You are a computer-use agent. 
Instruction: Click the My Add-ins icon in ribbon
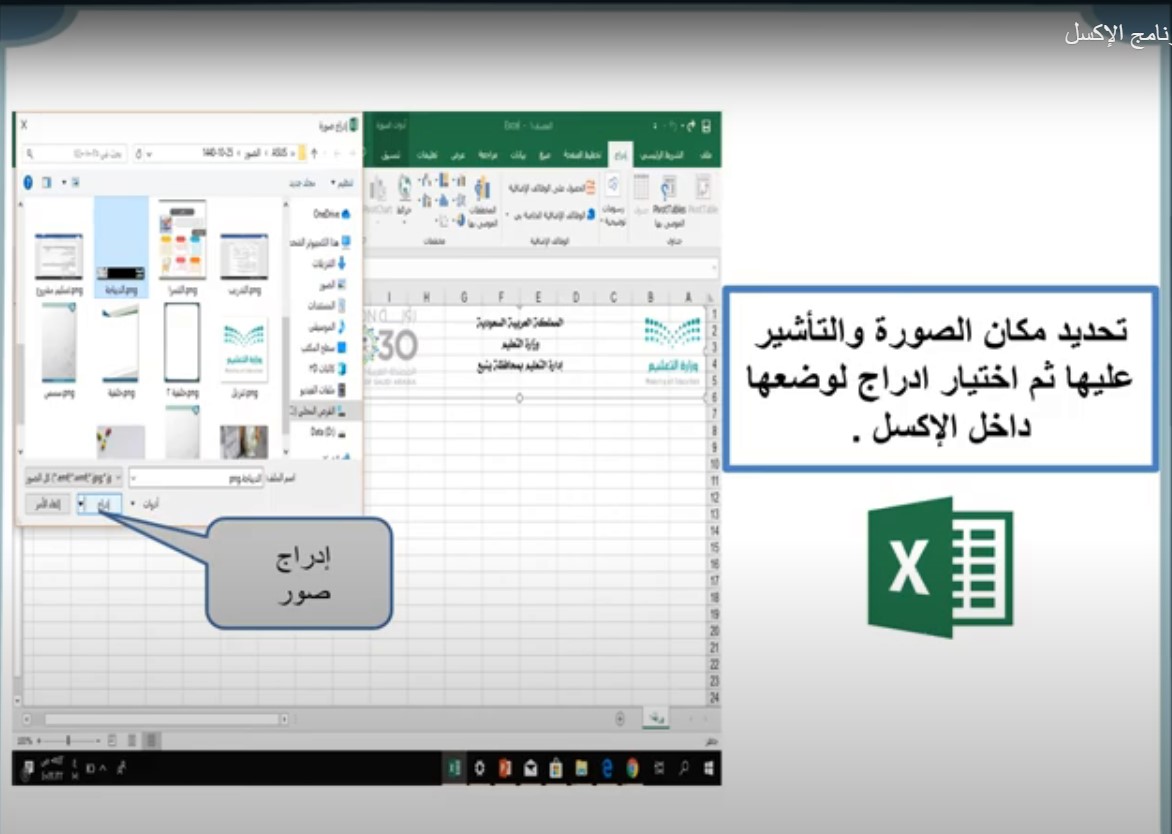(x=590, y=214)
